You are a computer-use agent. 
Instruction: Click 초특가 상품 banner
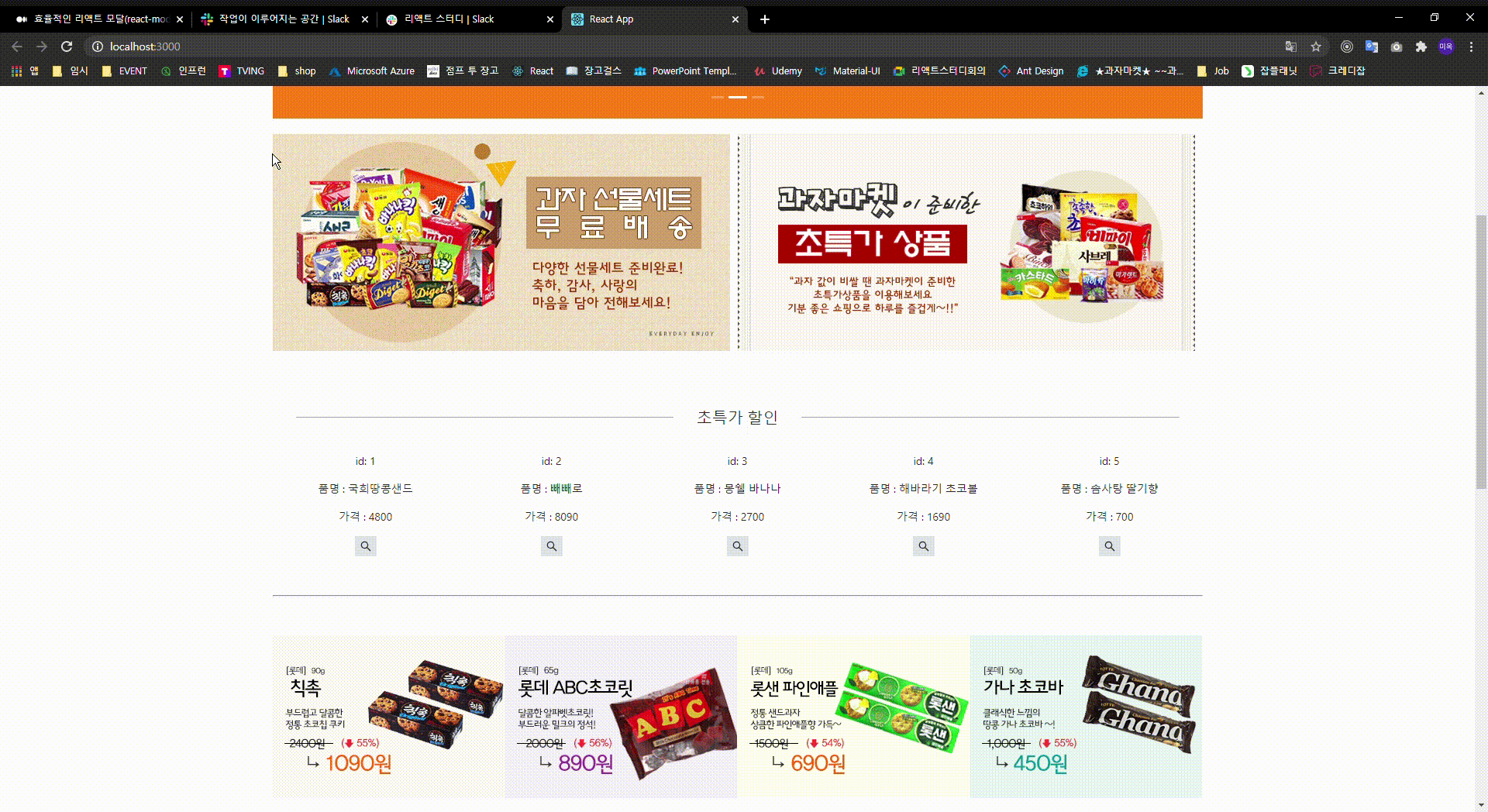click(x=966, y=243)
